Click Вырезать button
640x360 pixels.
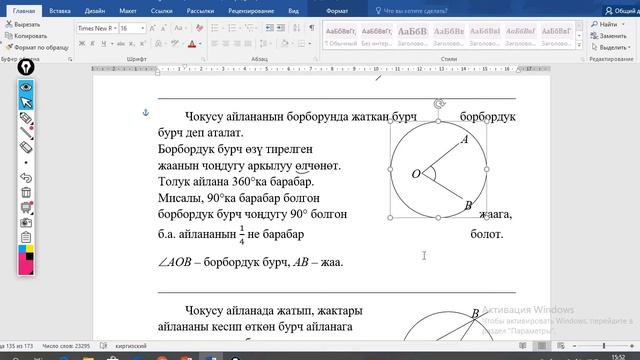pyautogui.click(x=23, y=24)
